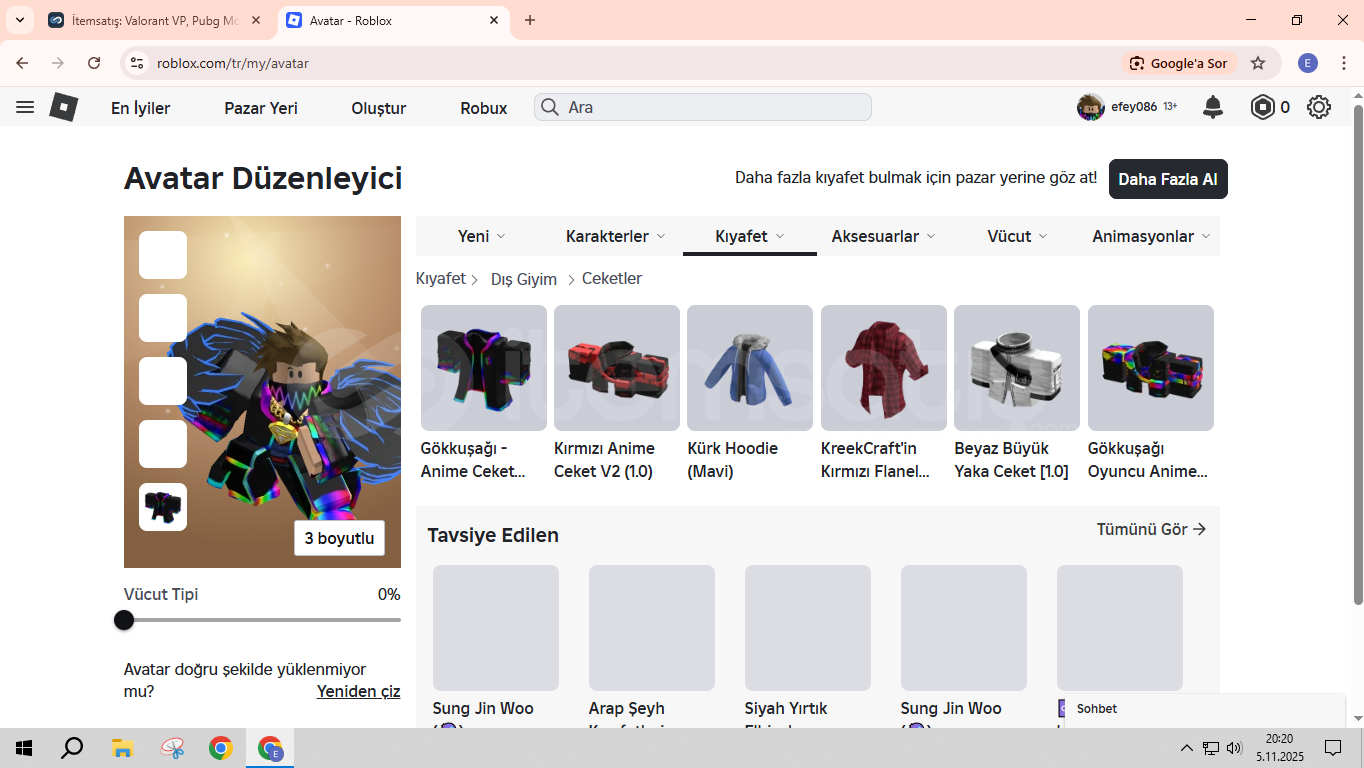Expand the Kıyafet dropdown tab
This screenshot has height=768, width=1364.
tap(749, 236)
